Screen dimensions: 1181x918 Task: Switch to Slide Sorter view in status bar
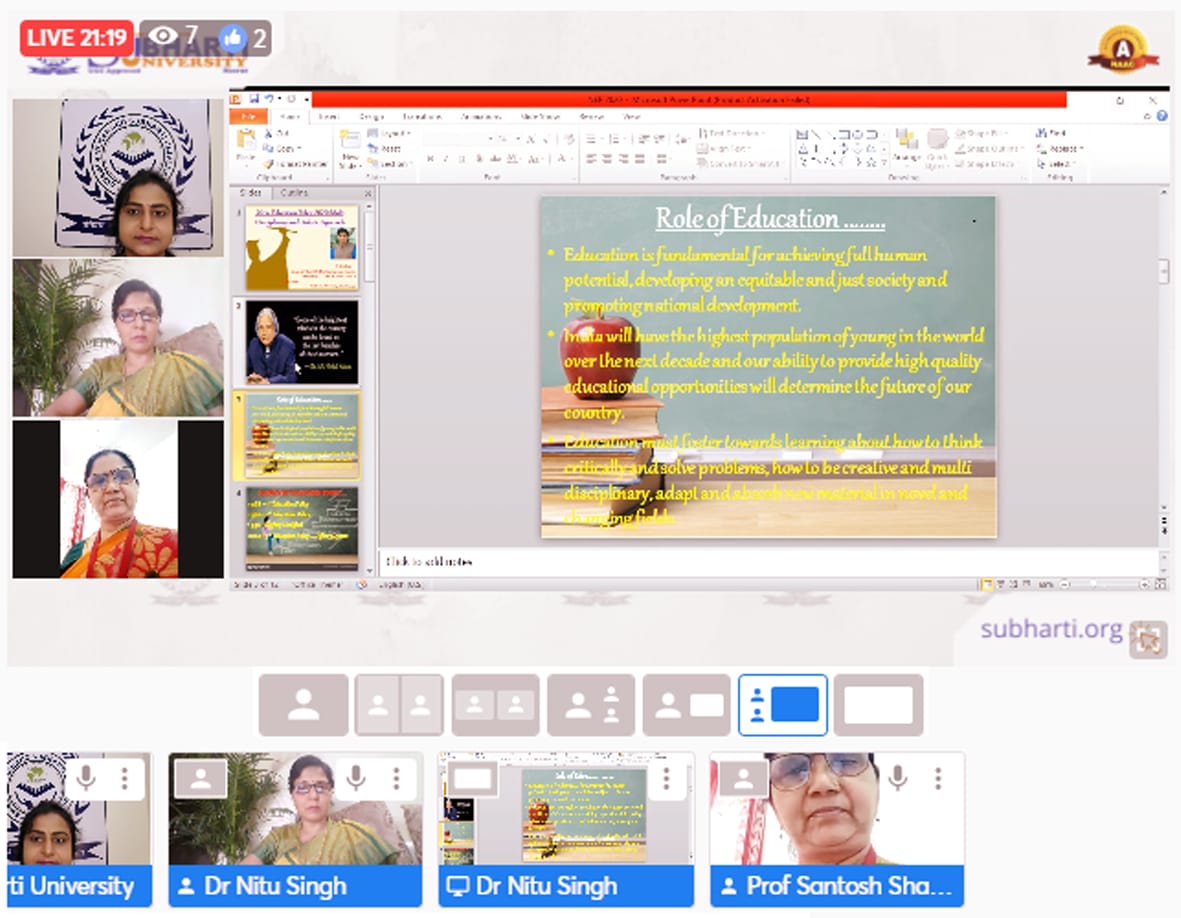1000,584
